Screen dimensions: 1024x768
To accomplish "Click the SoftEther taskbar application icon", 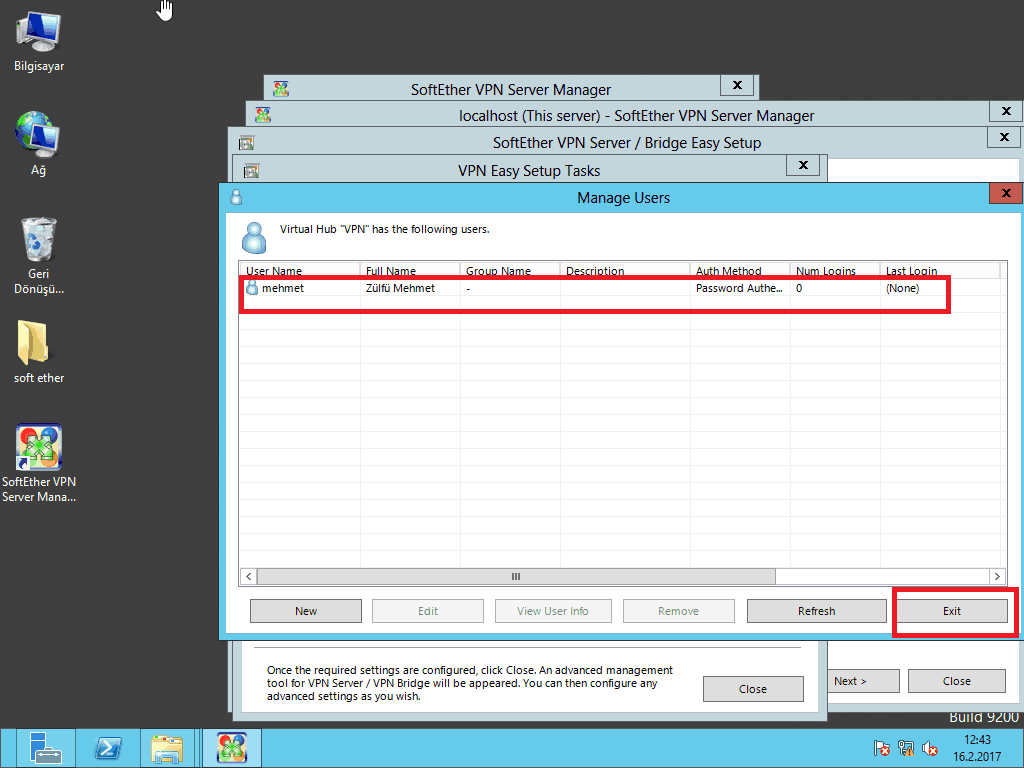I will 232,748.
